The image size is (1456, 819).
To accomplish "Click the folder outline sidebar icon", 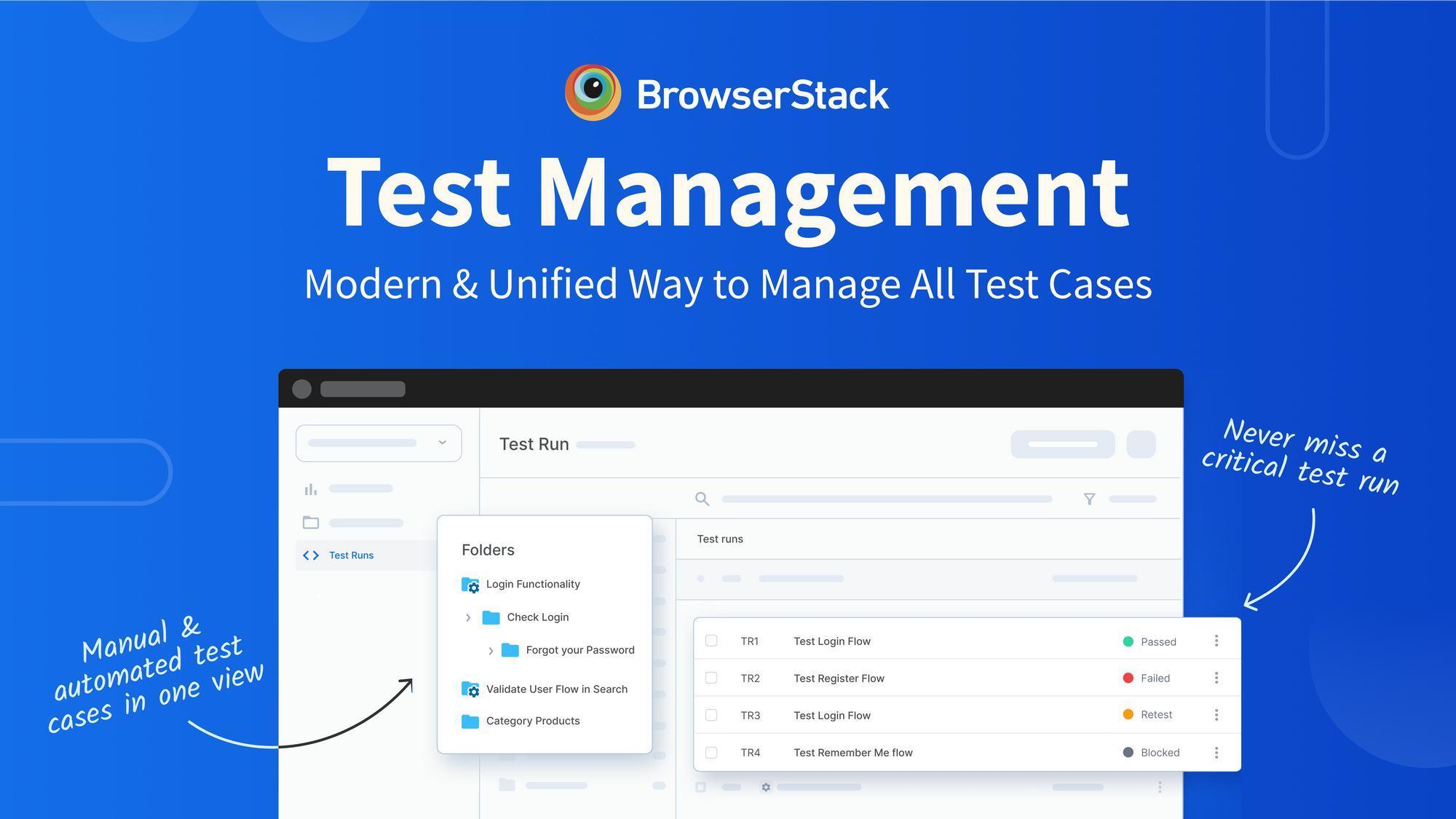I will (x=311, y=523).
